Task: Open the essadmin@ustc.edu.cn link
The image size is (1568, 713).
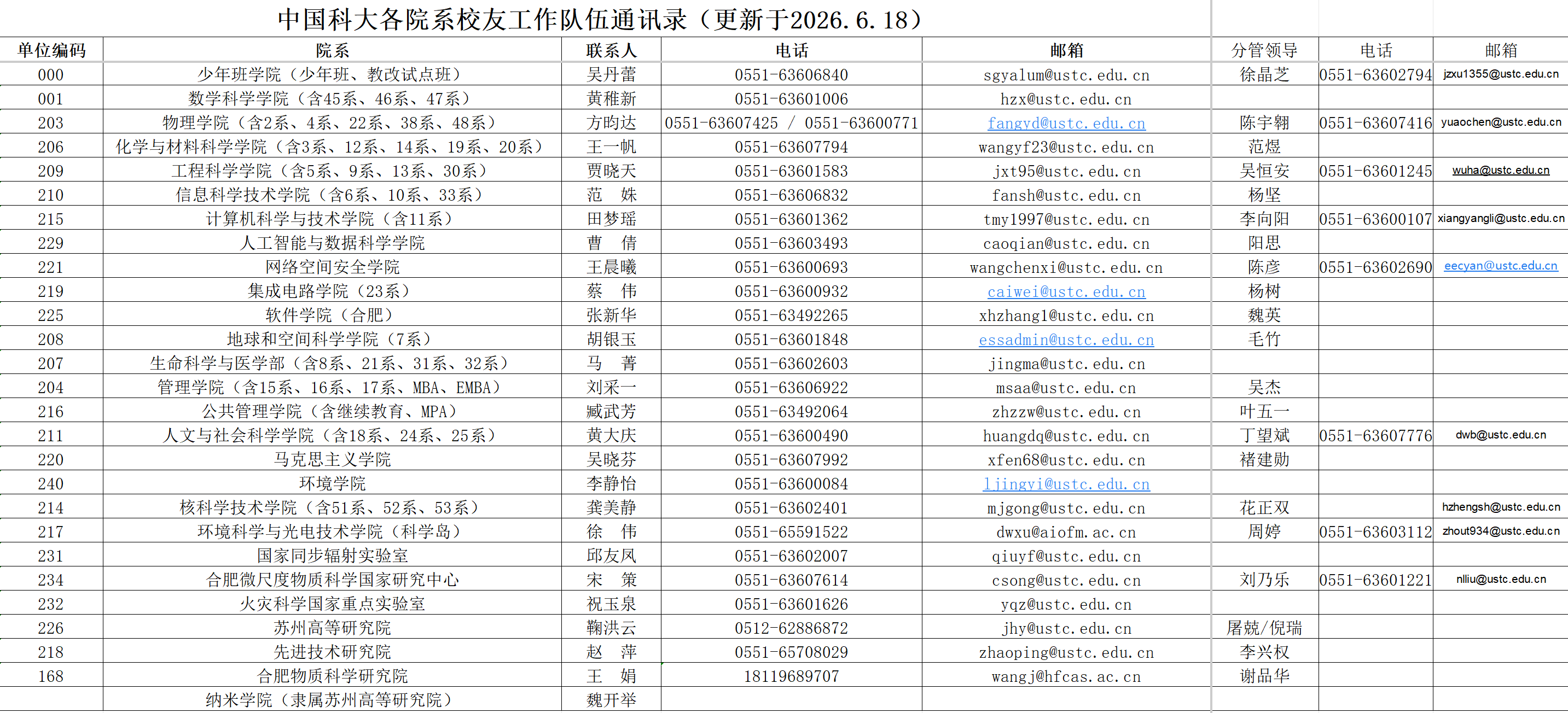Action: point(1066,340)
